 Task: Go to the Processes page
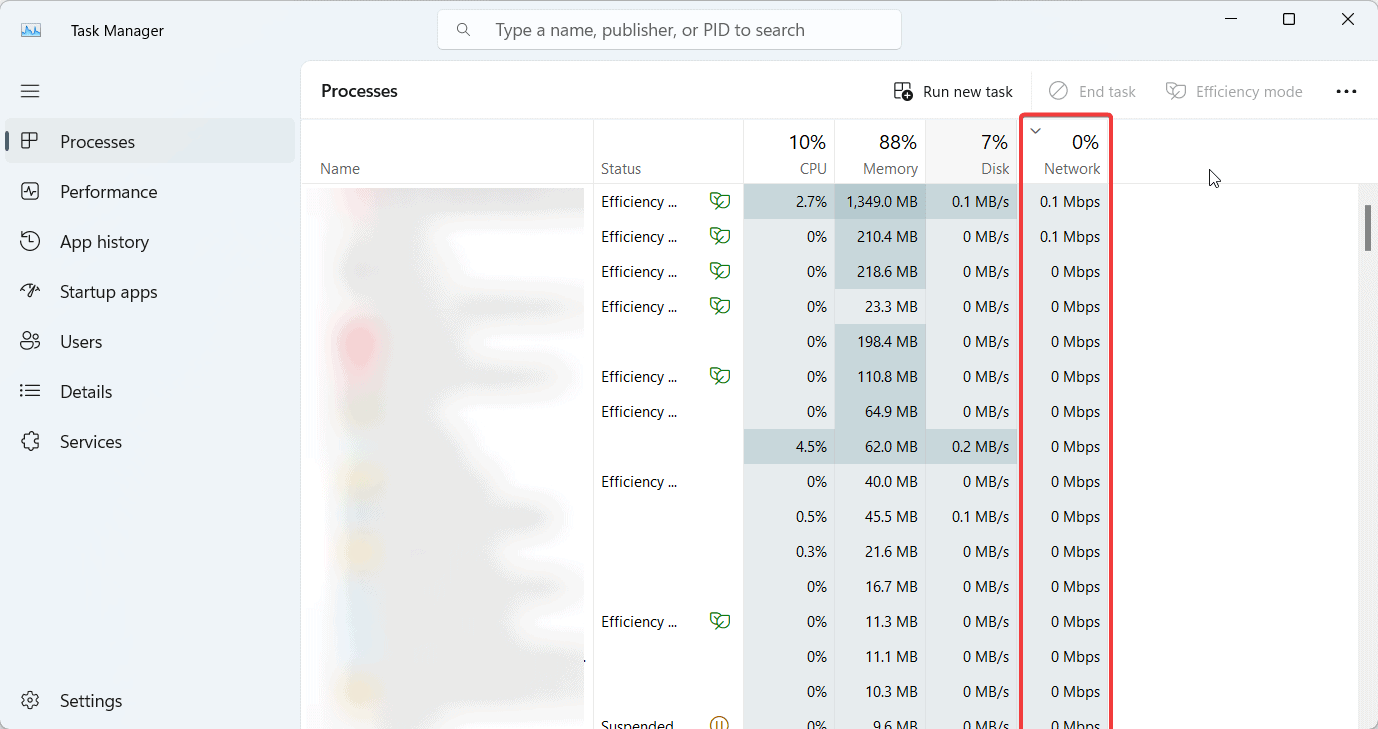150,142
